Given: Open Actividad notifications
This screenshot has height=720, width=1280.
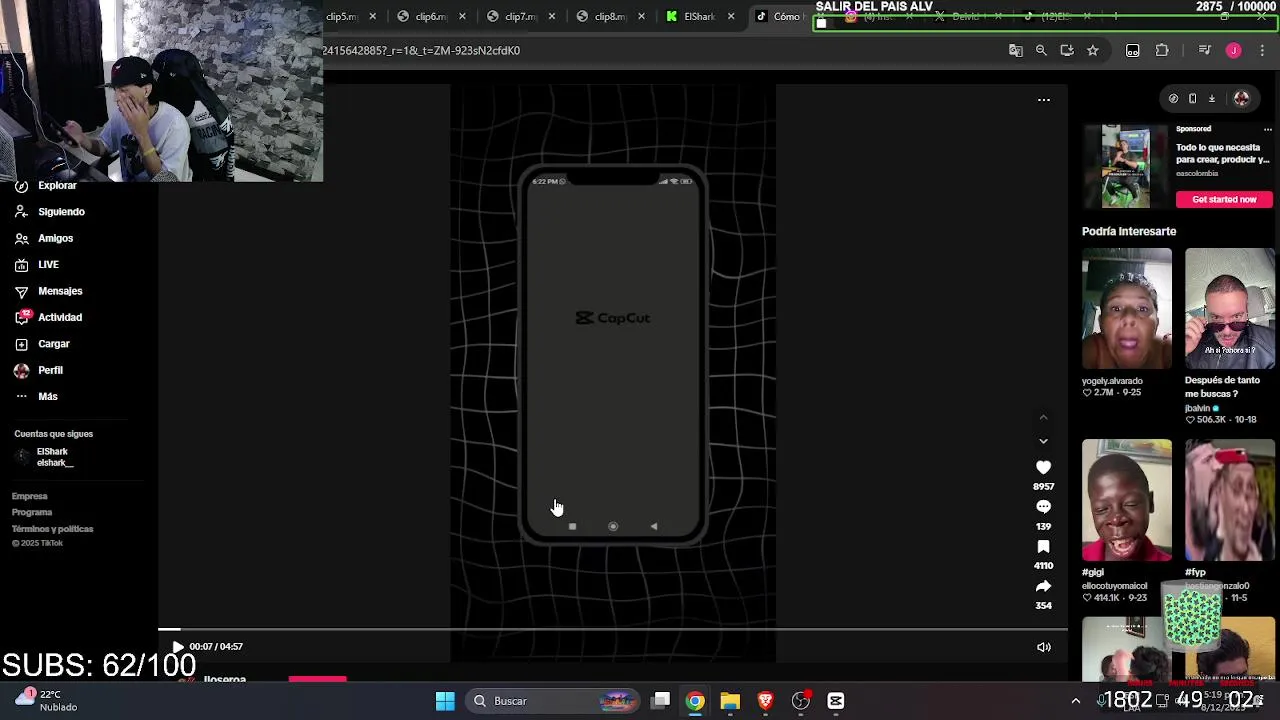Looking at the screenshot, I should coord(49,317).
